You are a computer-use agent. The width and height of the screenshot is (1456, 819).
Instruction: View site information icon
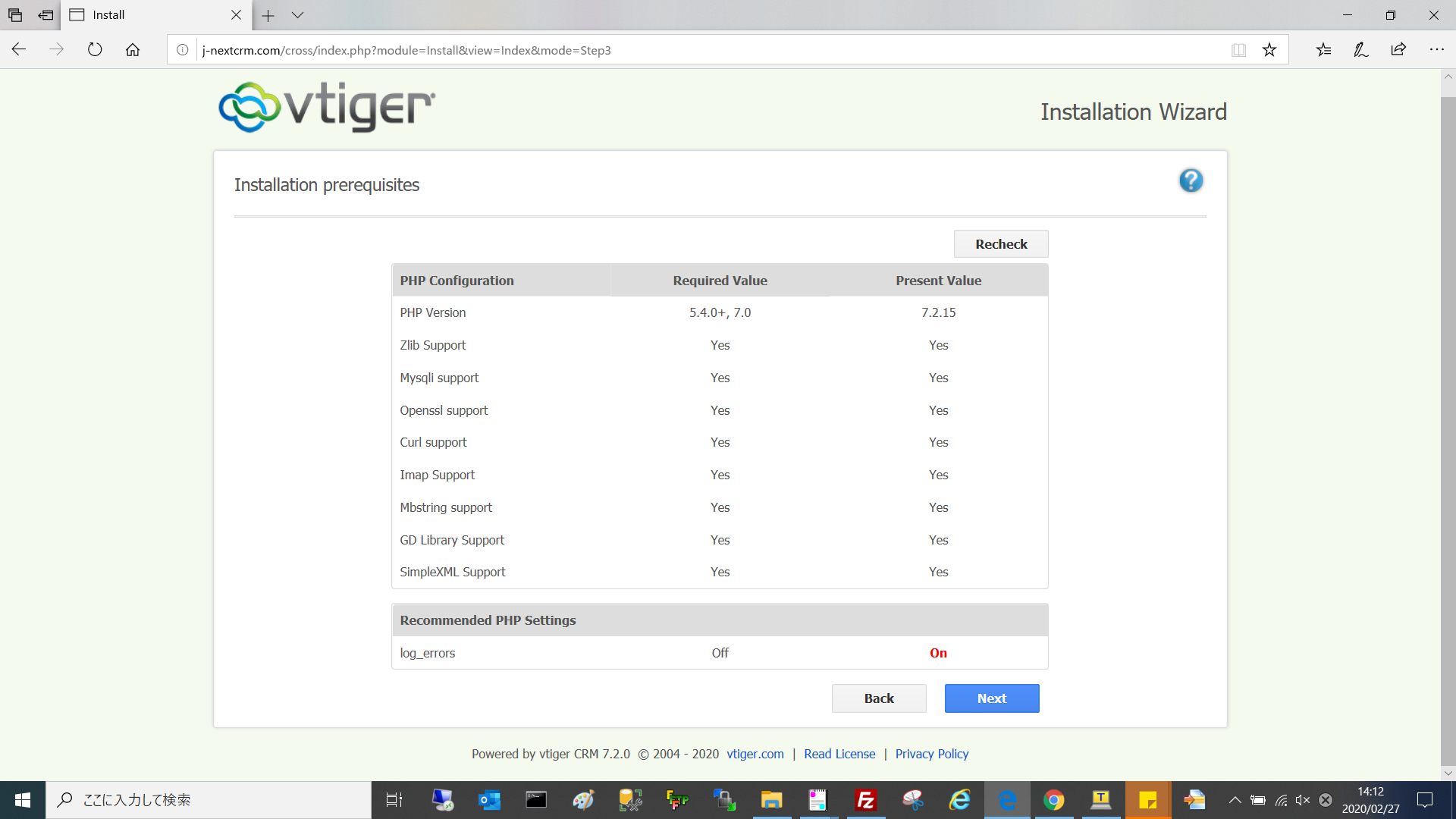click(x=183, y=50)
